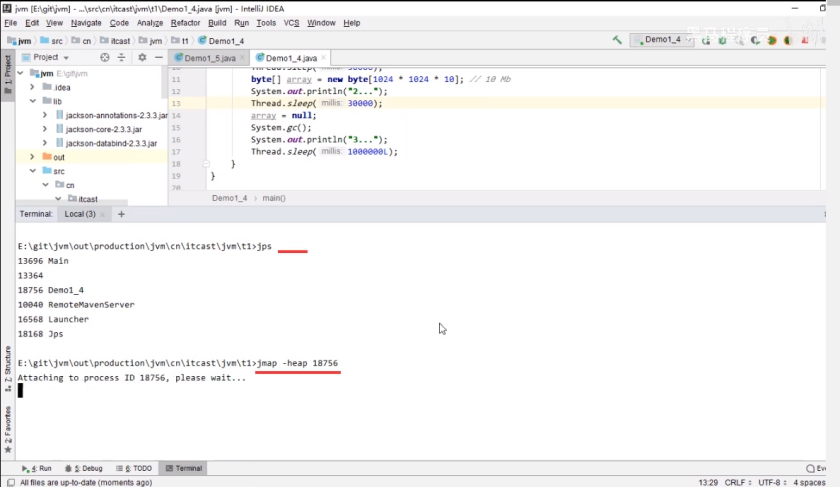Click the Collapse All icon in Project panel
Image resolution: width=840 pixels, height=488 pixels.
tap(122, 57)
